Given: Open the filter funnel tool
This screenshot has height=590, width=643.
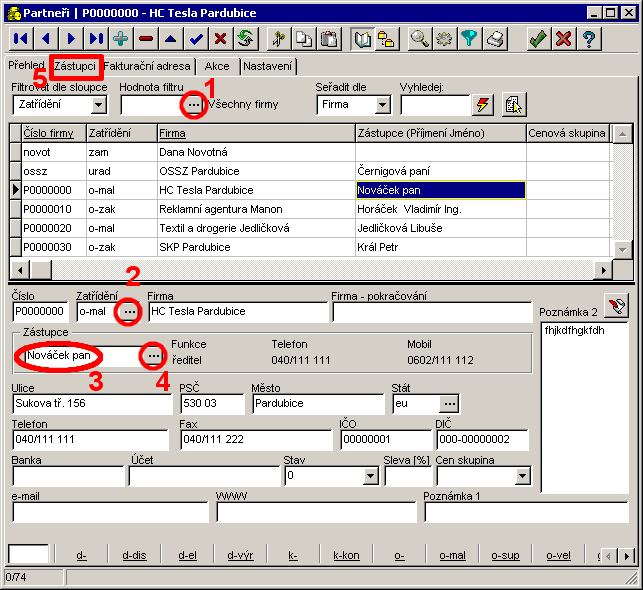Looking at the screenshot, I should coord(470,39).
